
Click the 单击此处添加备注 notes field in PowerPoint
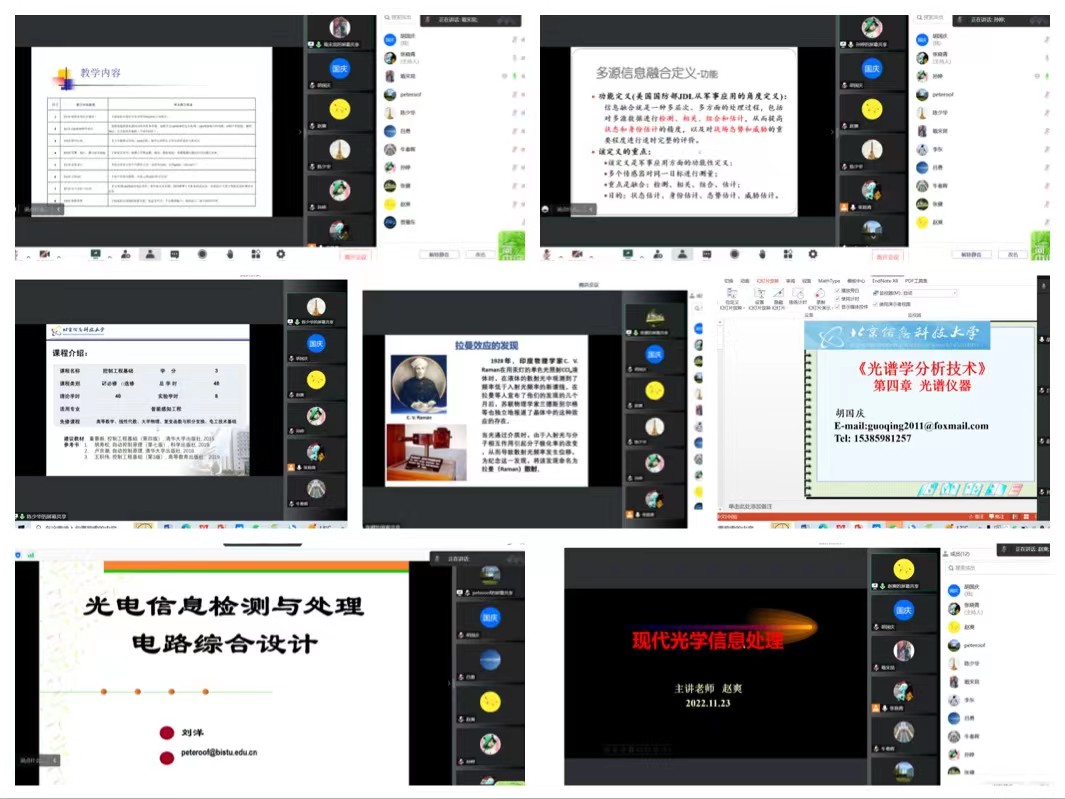tap(750, 507)
